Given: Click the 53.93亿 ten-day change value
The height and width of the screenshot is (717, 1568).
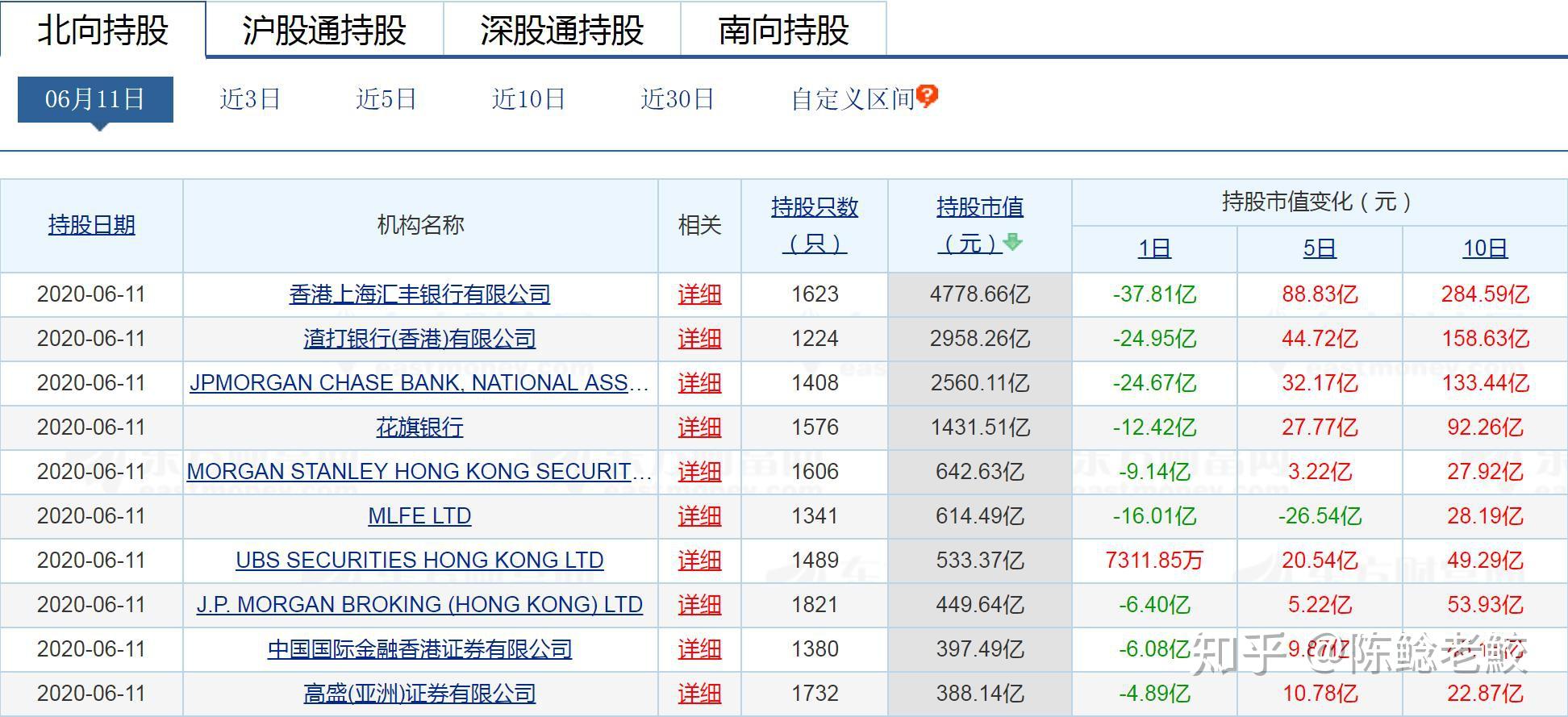Looking at the screenshot, I should pos(1485,605).
